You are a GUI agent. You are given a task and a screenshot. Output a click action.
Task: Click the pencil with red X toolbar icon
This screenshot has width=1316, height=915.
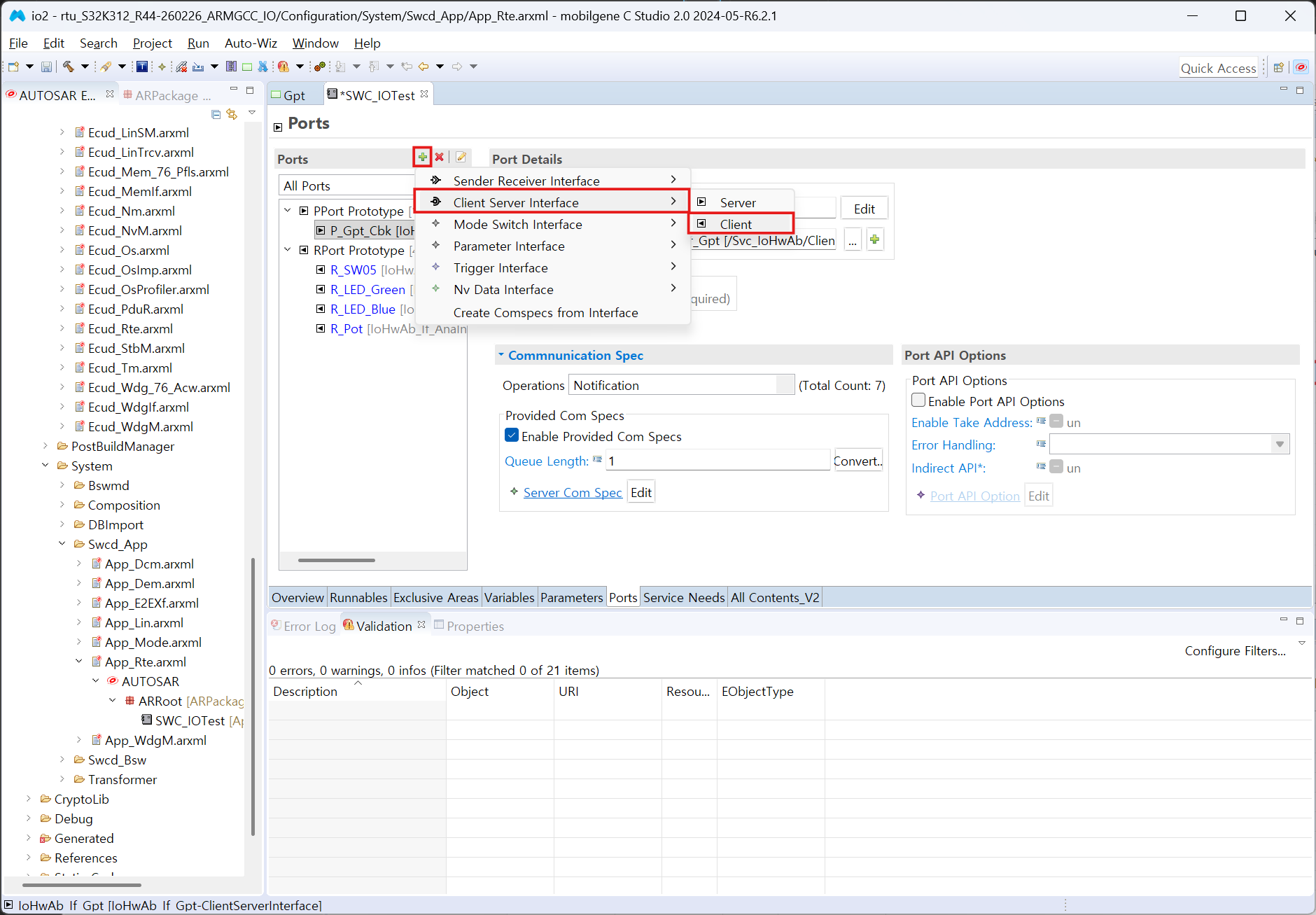pyautogui.click(x=181, y=67)
